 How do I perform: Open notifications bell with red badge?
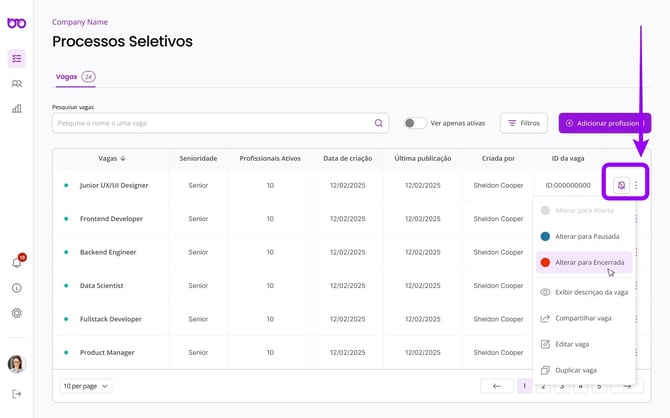17,262
